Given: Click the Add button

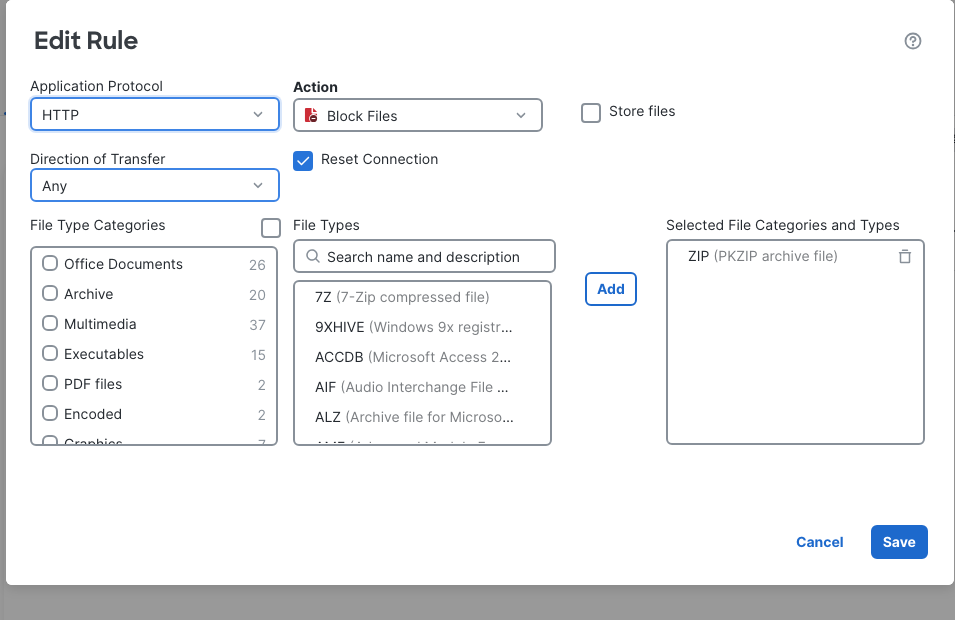Looking at the screenshot, I should (611, 289).
